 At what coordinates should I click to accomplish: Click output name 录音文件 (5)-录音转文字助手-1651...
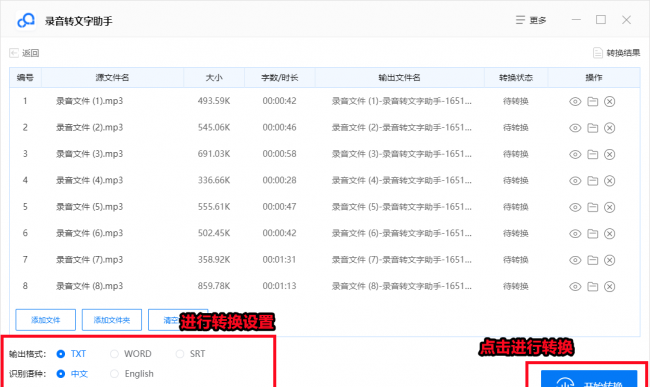pos(401,207)
